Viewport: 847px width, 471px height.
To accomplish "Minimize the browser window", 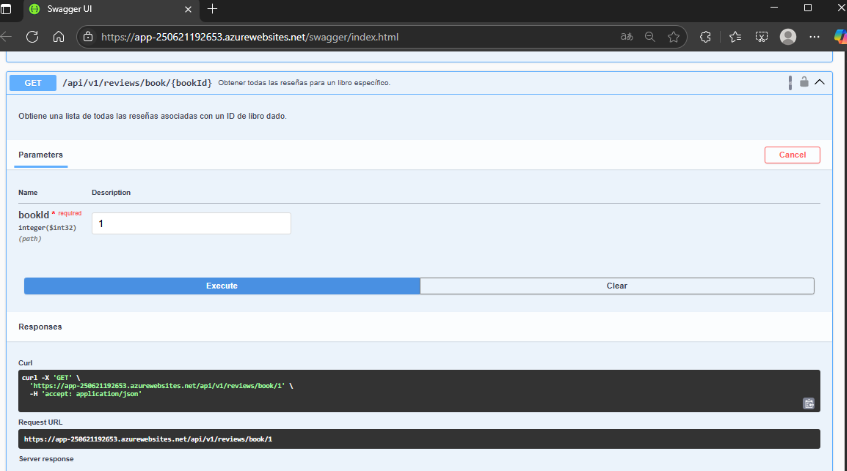I will click(x=774, y=8).
